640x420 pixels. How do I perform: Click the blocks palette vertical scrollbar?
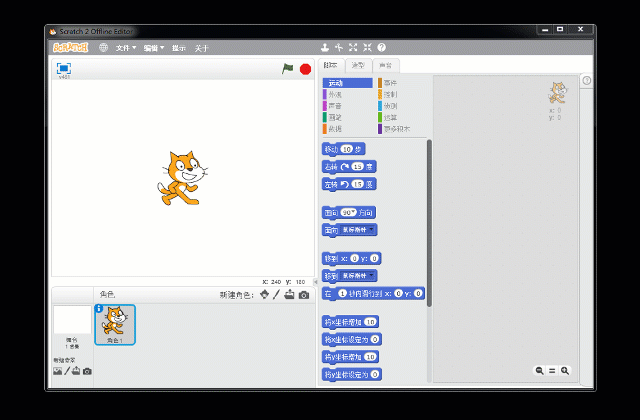(429, 222)
